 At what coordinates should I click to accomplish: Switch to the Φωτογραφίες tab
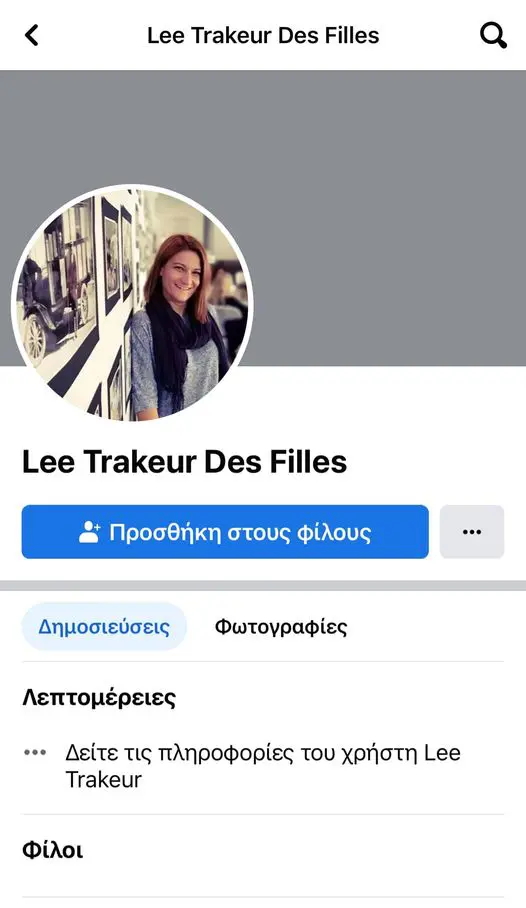[x=281, y=627]
